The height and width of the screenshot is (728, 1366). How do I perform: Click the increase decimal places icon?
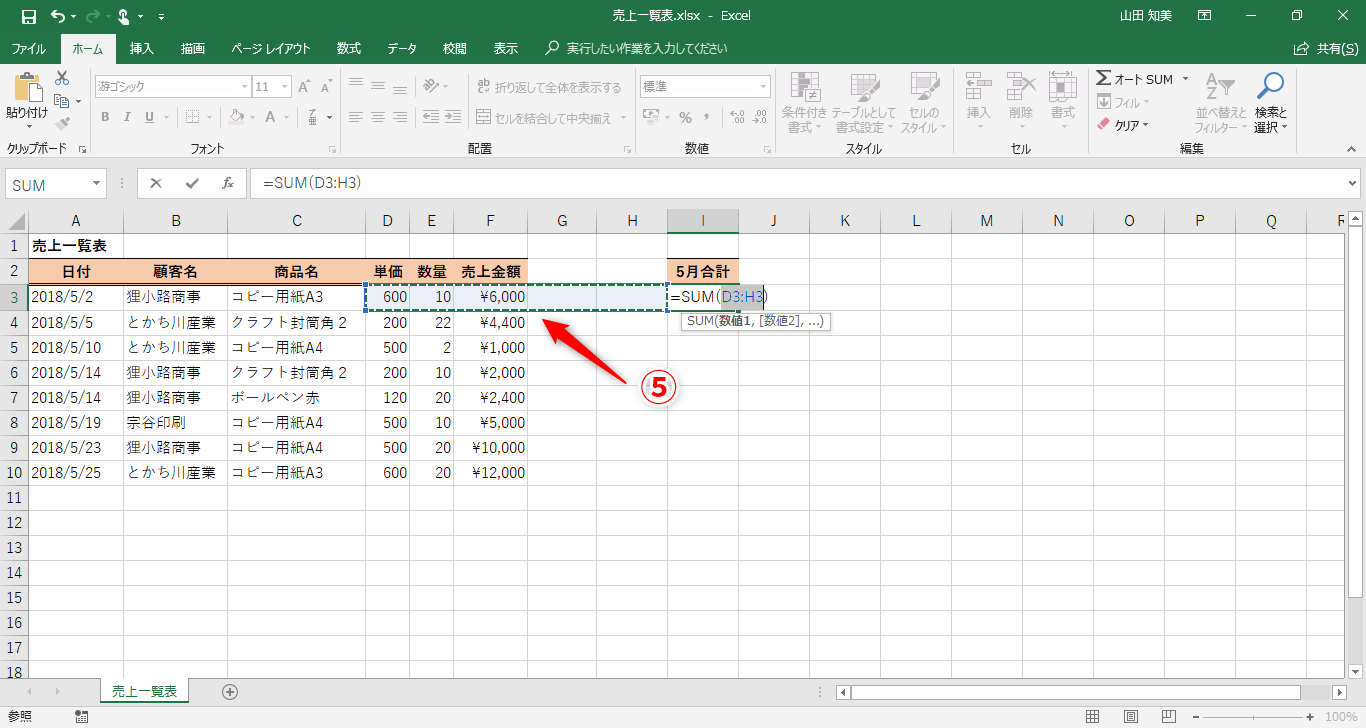click(736, 117)
